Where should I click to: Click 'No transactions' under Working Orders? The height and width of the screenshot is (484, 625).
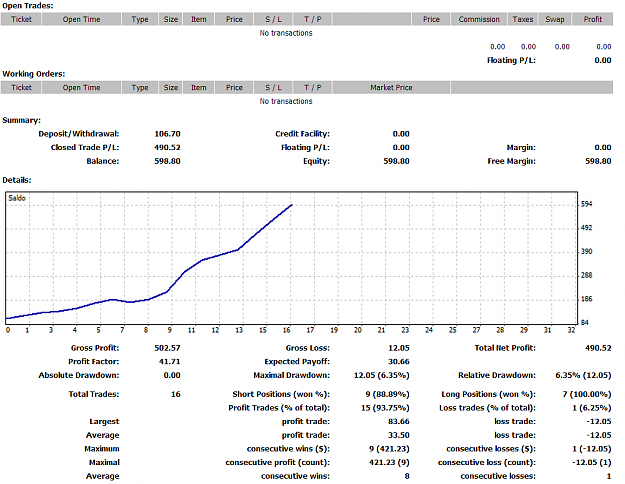[286, 101]
